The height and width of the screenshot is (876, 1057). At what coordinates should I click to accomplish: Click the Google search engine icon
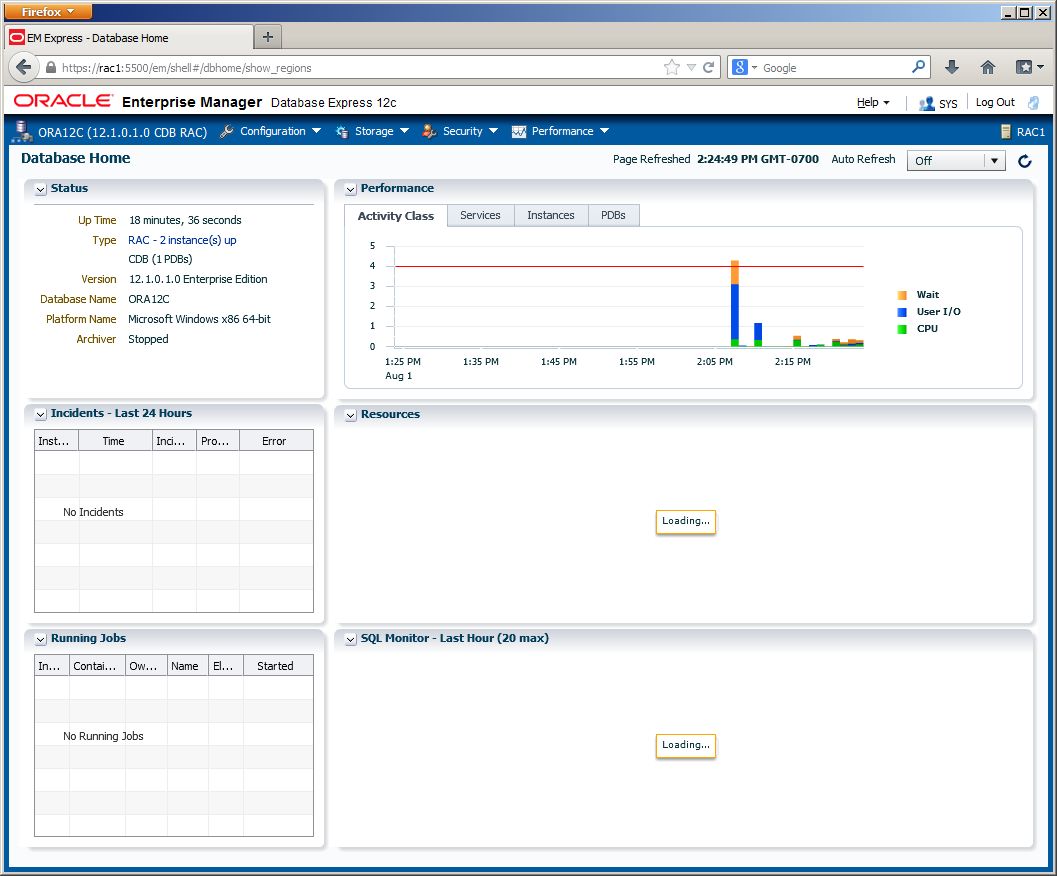[x=739, y=67]
